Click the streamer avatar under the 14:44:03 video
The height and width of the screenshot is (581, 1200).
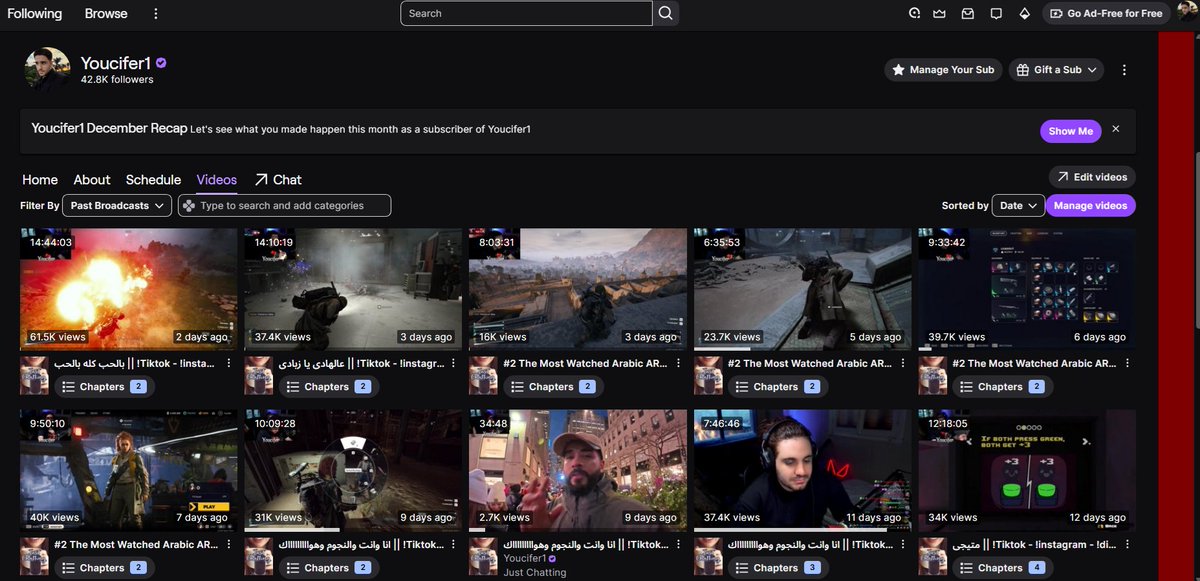point(34,375)
